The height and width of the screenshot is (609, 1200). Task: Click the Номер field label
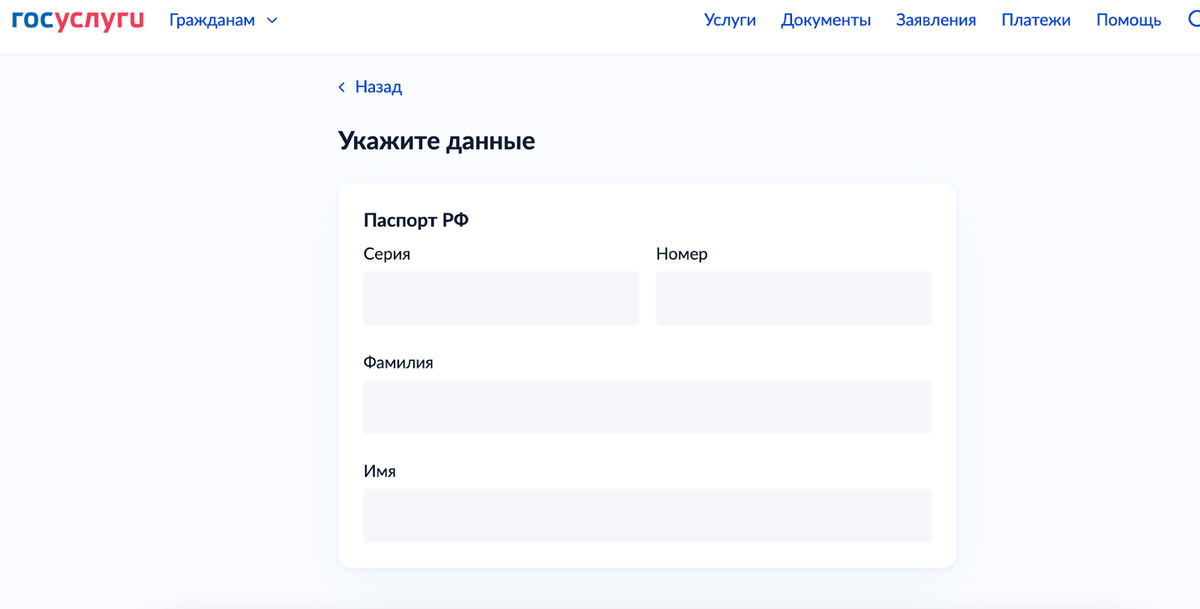[681, 254]
